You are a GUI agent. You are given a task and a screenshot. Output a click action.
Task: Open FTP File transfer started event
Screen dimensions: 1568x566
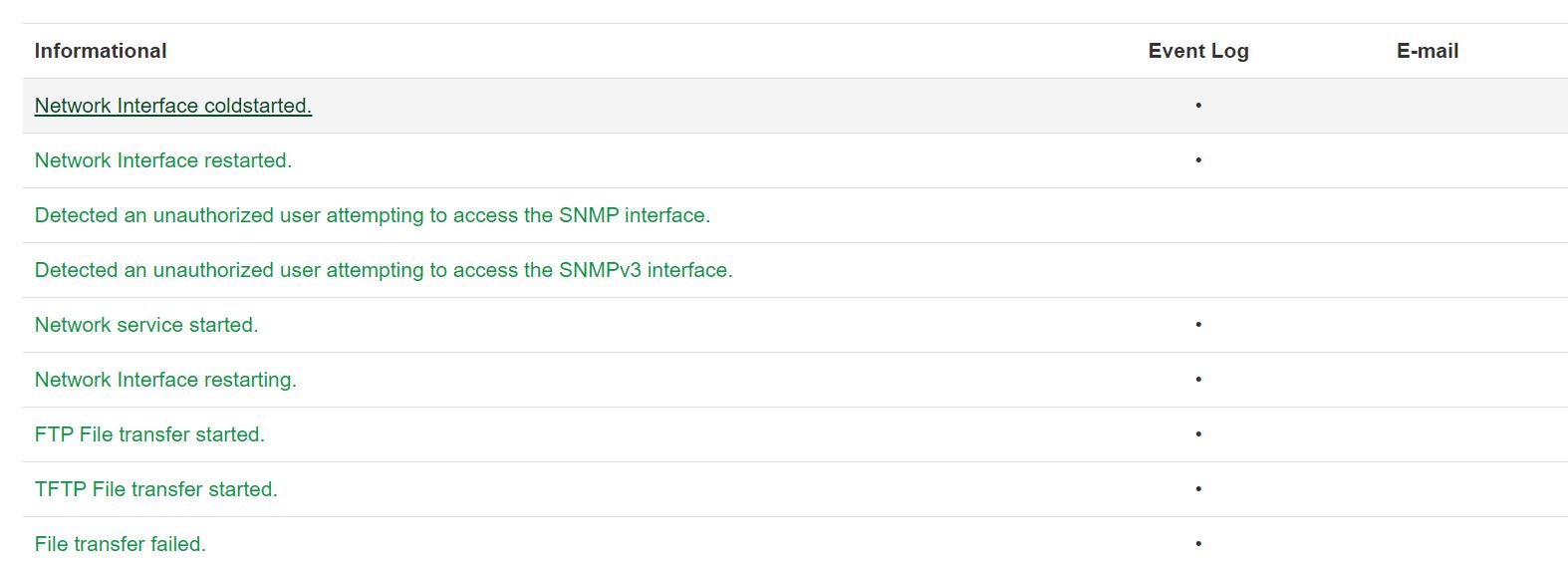[x=149, y=434]
